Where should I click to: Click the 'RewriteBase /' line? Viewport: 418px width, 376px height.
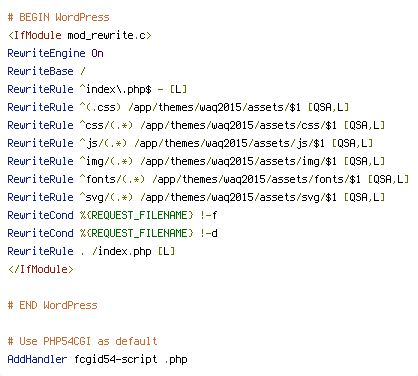click(x=46, y=71)
